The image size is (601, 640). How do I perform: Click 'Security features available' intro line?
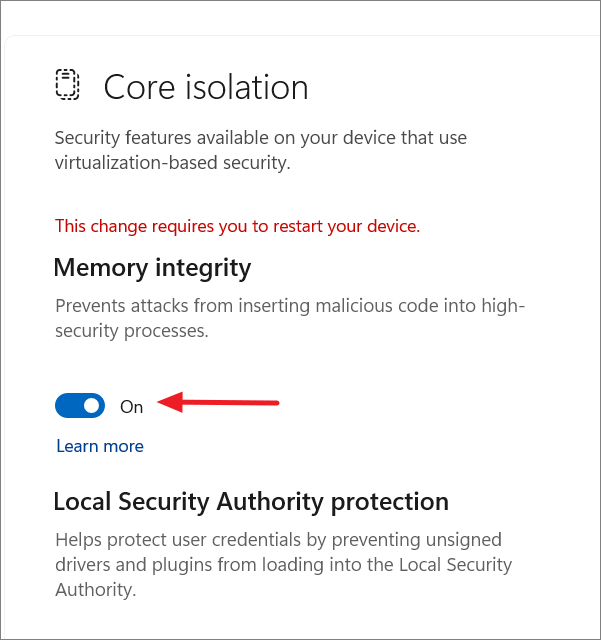click(160, 138)
